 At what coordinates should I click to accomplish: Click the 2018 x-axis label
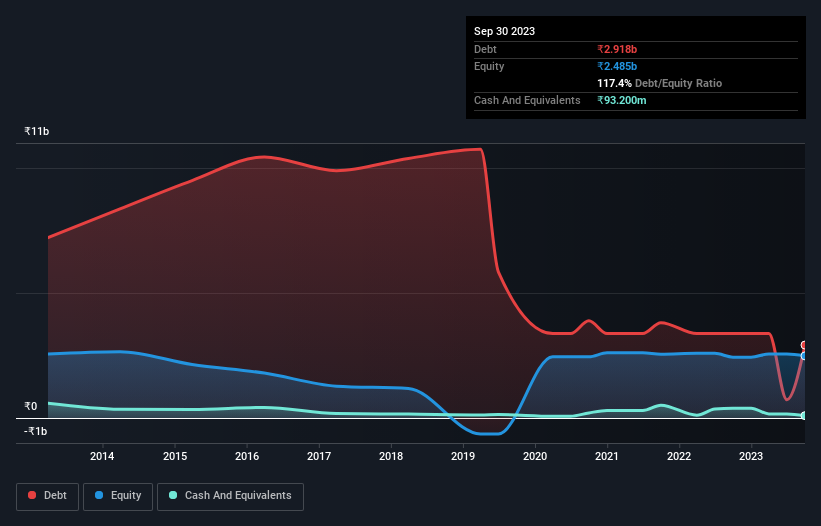point(391,456)
